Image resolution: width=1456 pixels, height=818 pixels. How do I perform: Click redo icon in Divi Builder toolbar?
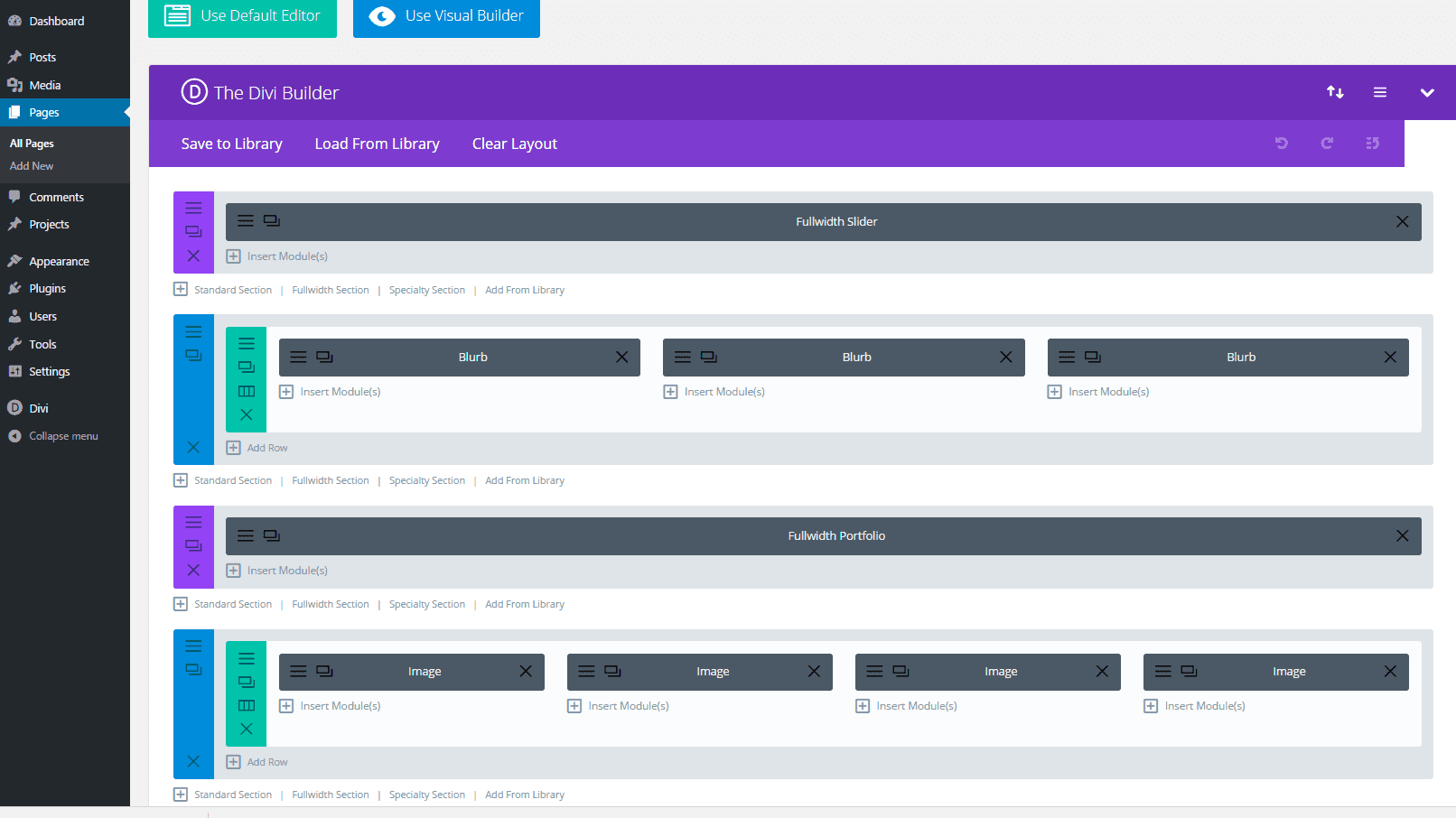point(1327,144)
